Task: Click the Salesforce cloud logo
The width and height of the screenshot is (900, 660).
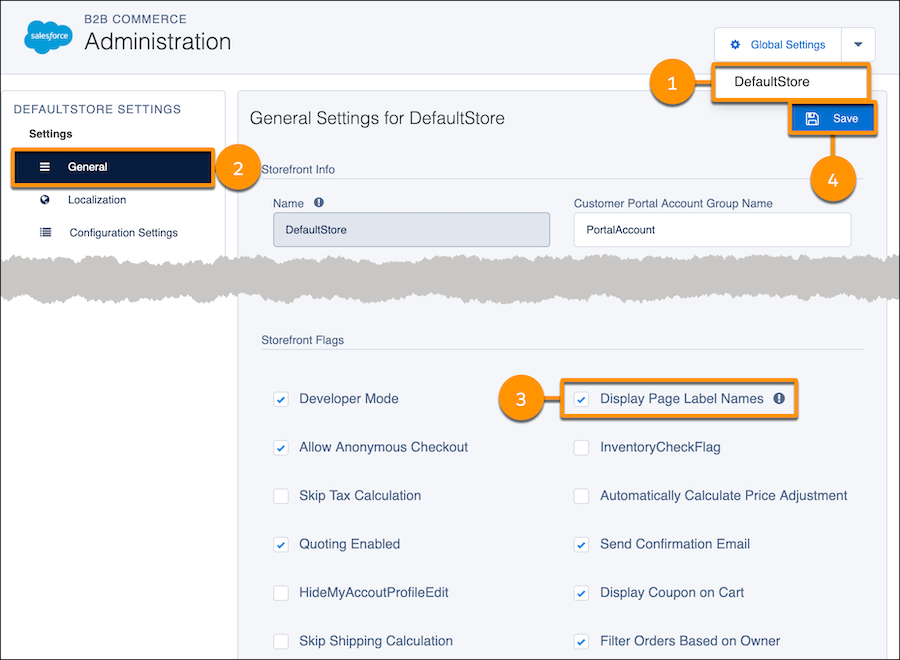Action: point(49,36)
